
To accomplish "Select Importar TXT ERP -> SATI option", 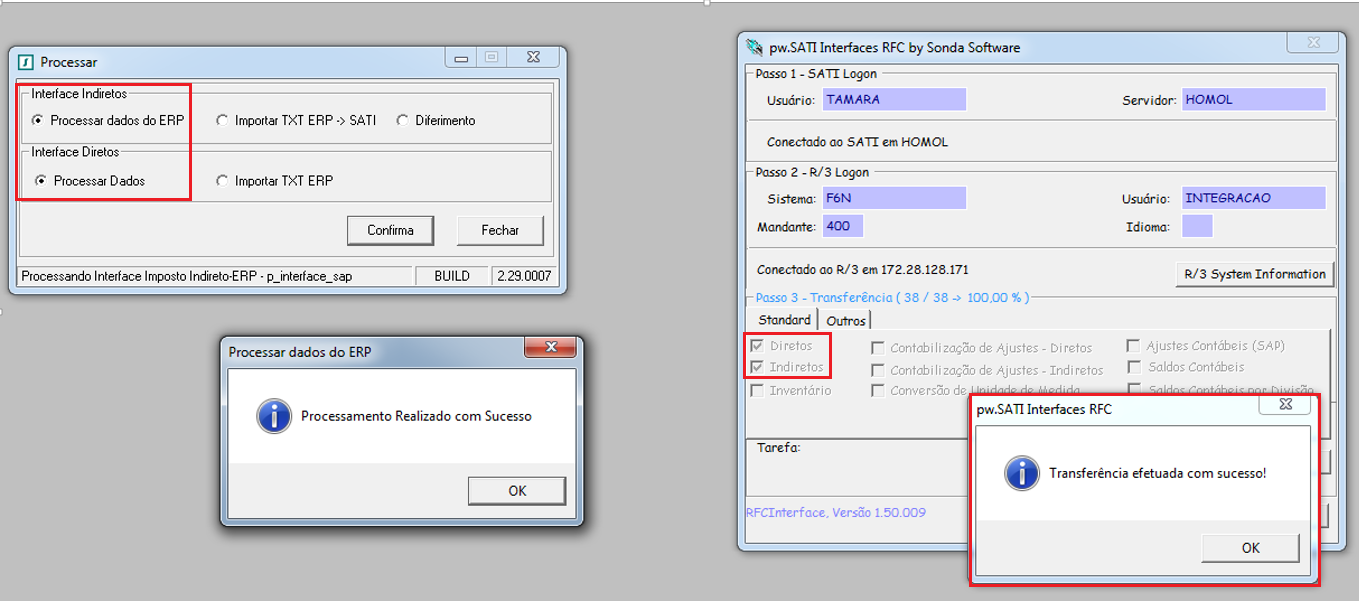I will pos(222,121).
